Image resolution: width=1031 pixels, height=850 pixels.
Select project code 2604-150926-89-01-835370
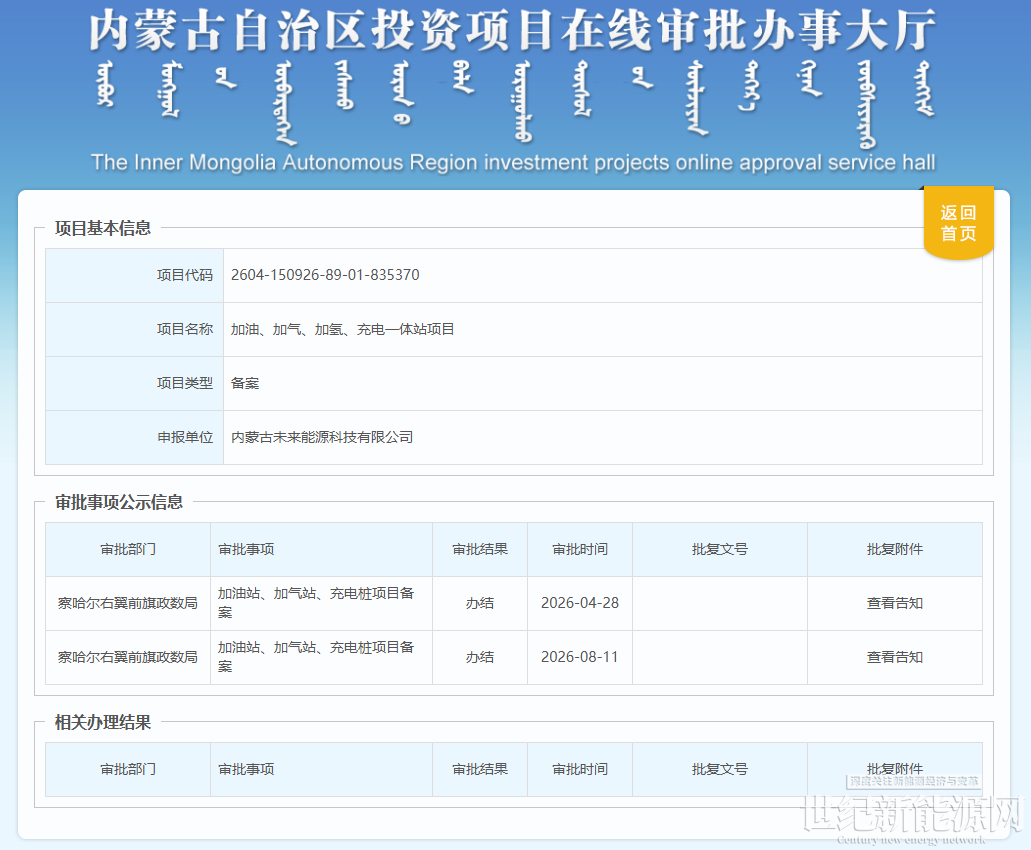coord(325,275)
